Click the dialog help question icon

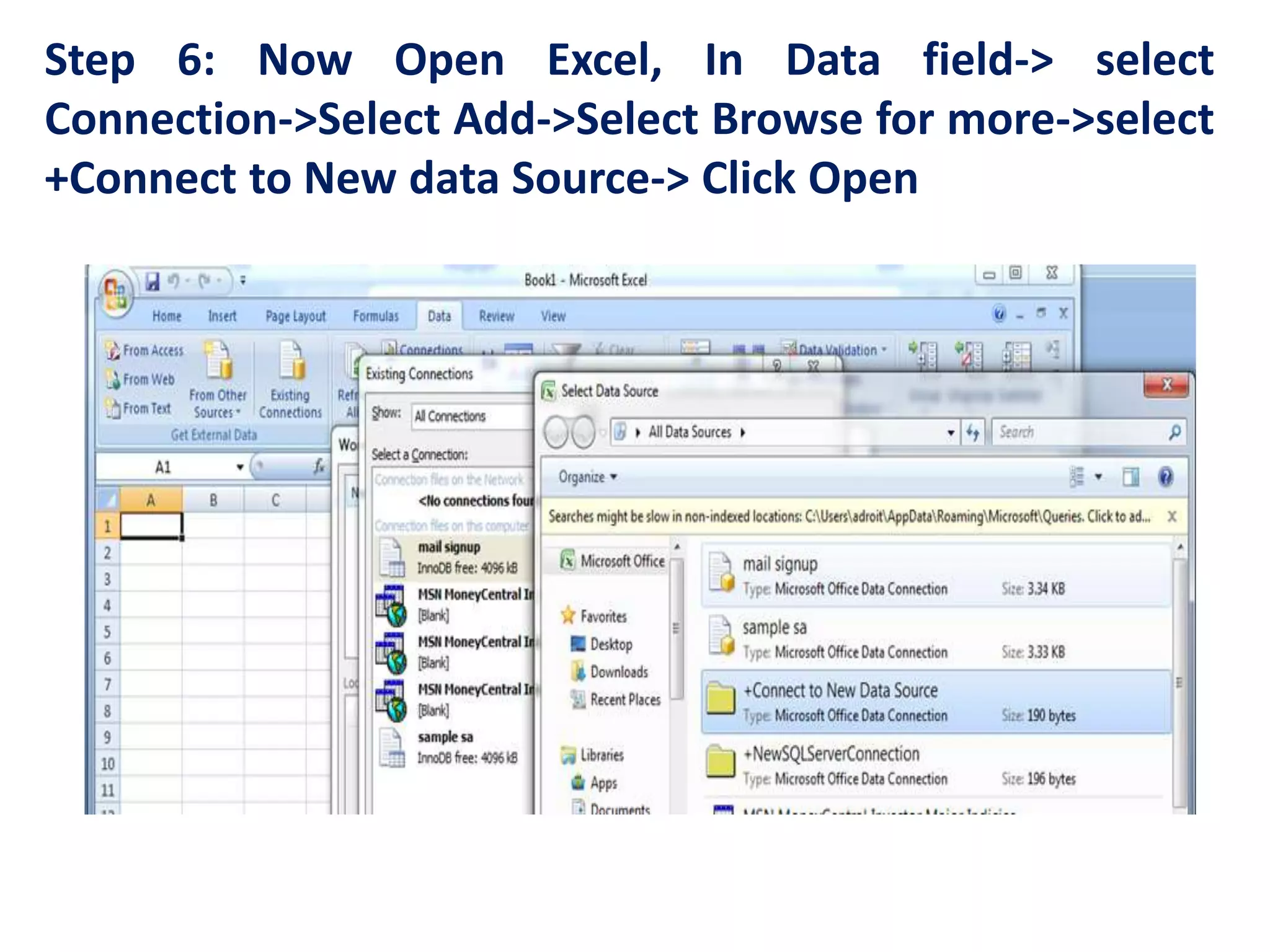pos(1165,477)
